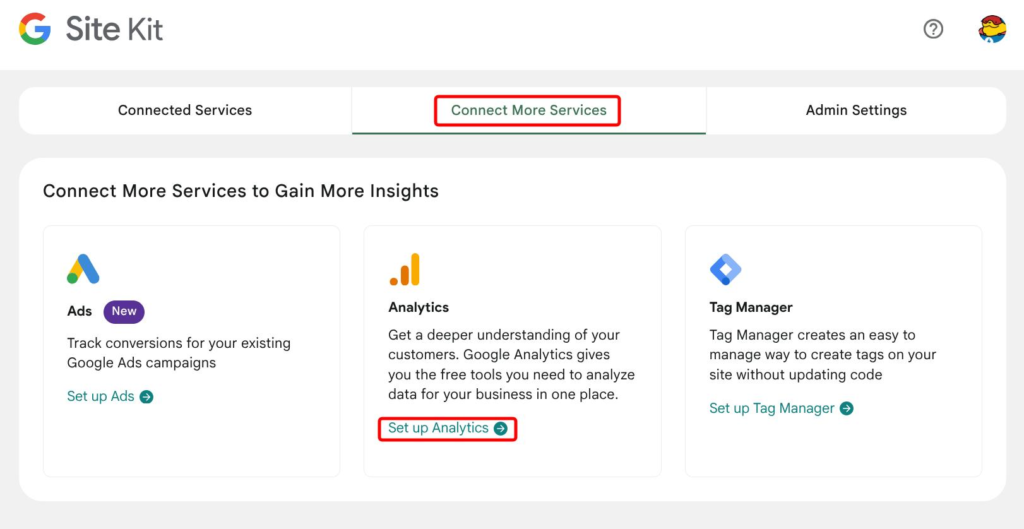Click the "Analytics" card heading

point(418,307)
